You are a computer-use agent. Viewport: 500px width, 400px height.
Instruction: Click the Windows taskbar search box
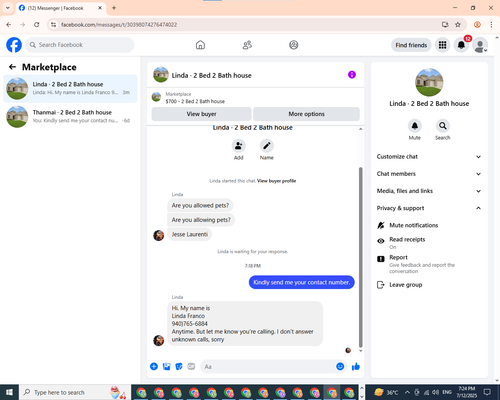click(74, 392)
